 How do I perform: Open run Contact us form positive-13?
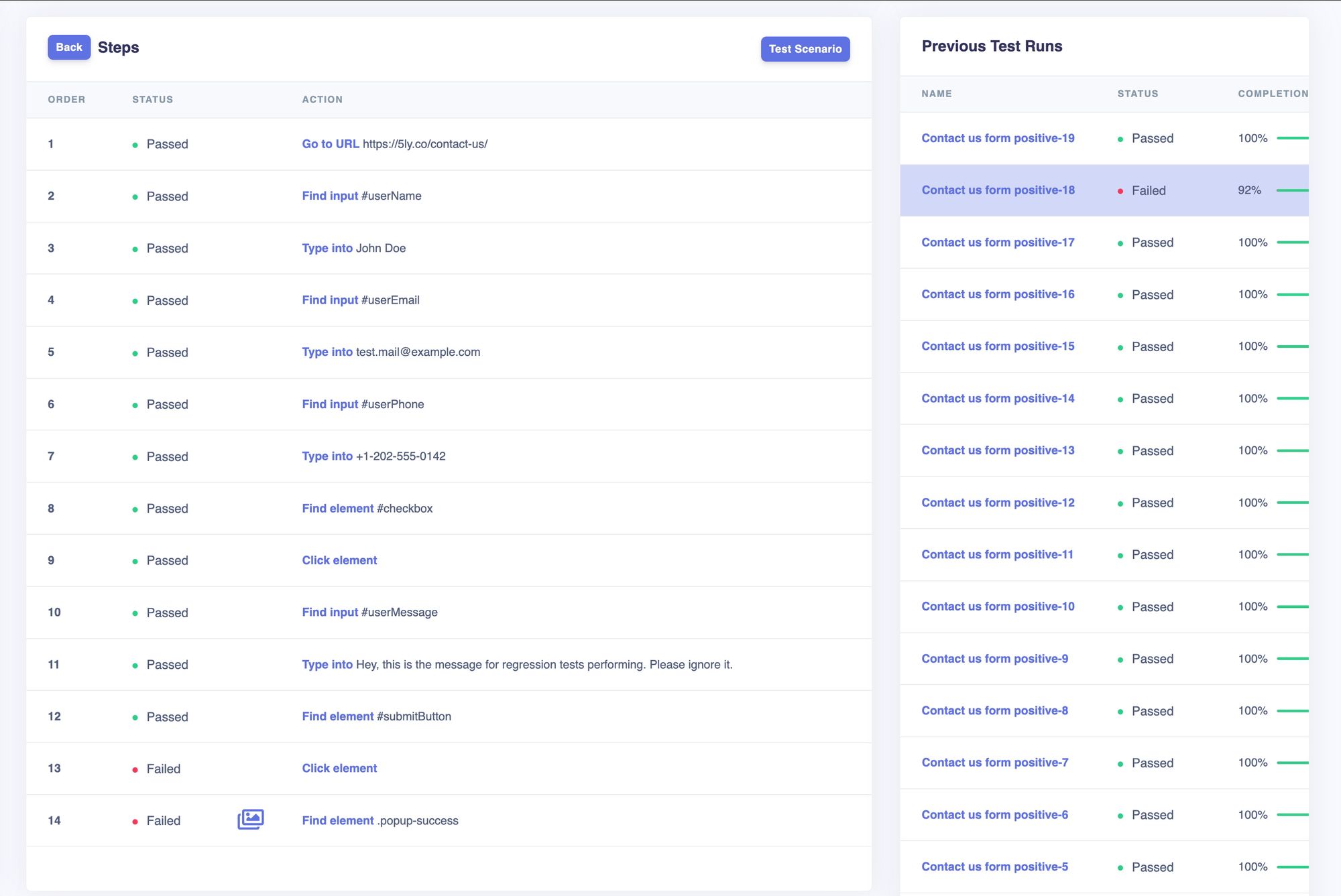pos(998,450)
